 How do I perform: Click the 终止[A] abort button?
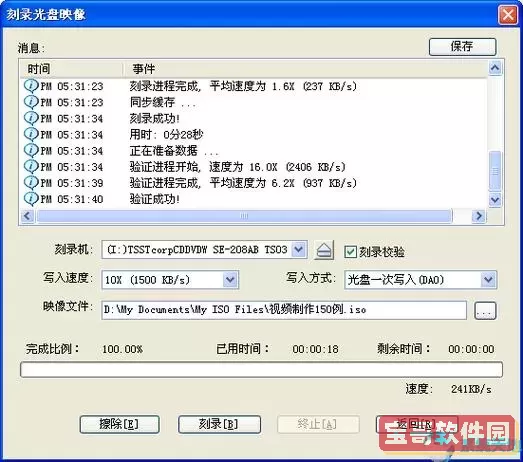coord(318,424)
